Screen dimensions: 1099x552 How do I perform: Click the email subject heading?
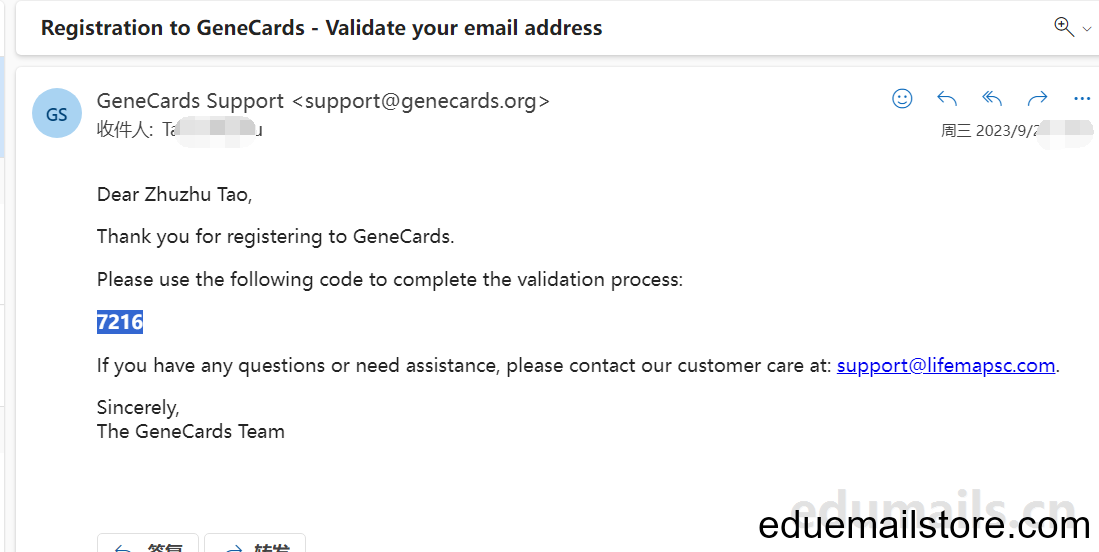[322, 28]
